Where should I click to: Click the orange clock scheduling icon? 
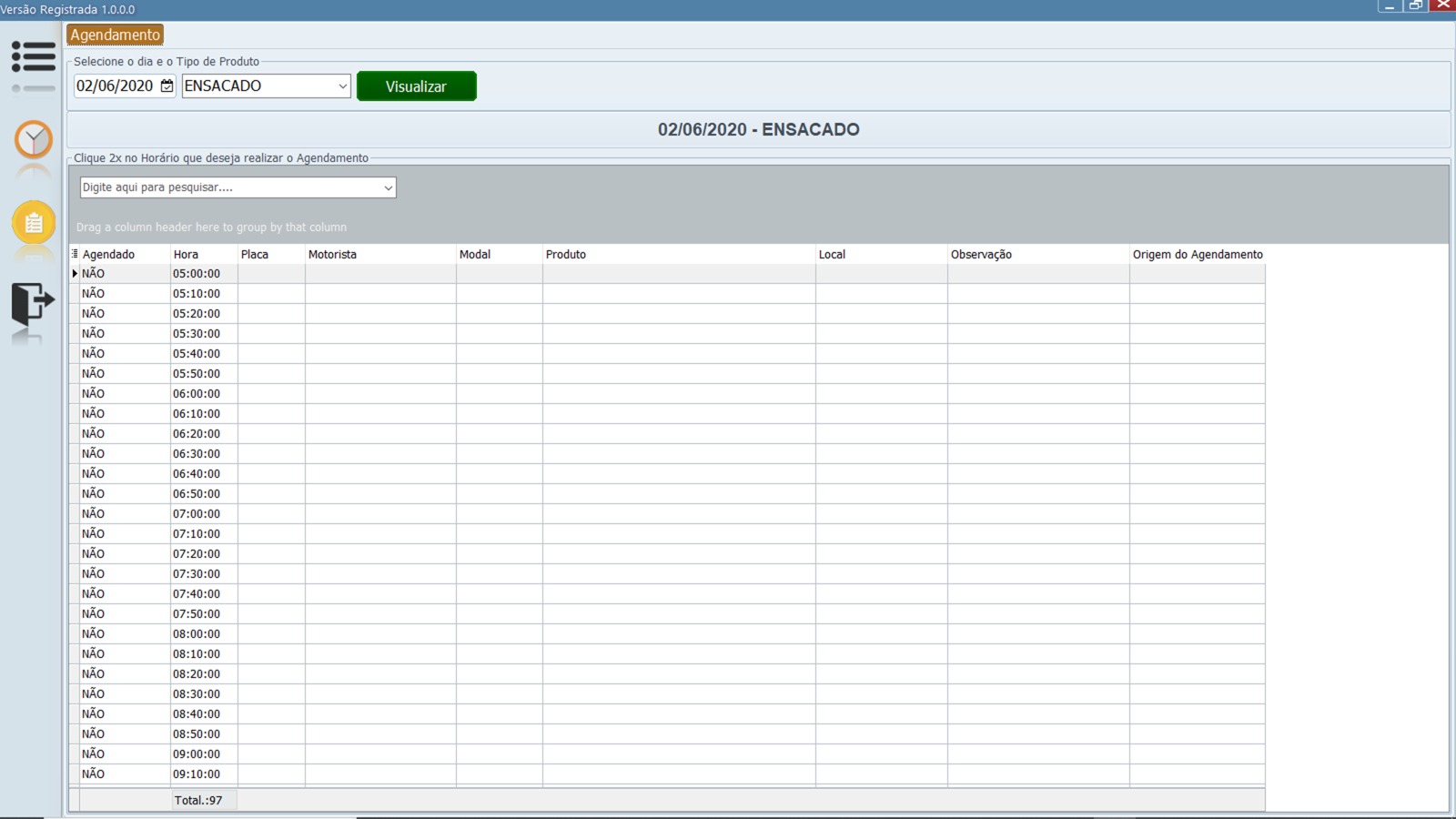click(x=34, y=140)
